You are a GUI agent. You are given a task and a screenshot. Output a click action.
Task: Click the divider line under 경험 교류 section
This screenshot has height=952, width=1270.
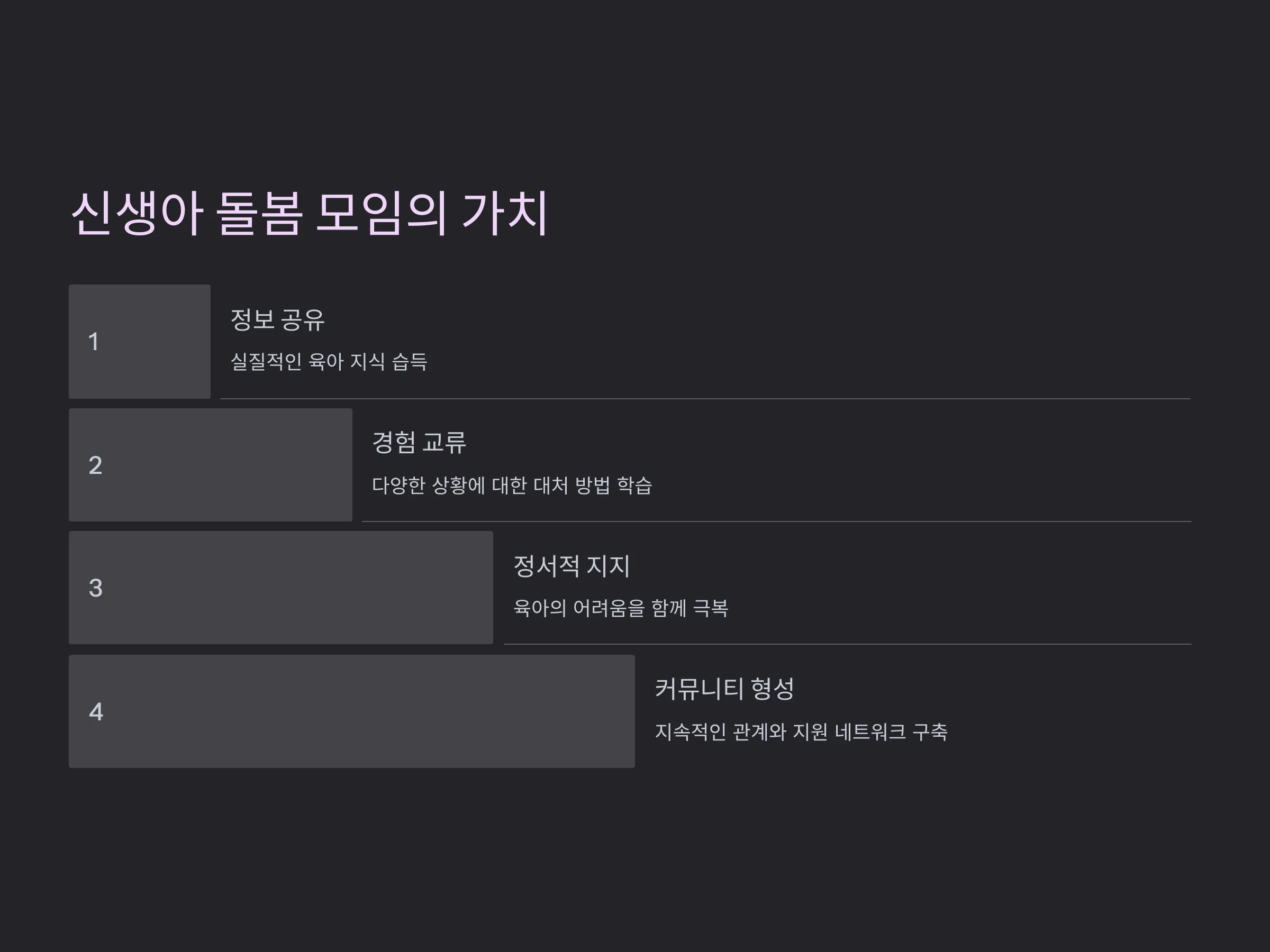point(777,521)
